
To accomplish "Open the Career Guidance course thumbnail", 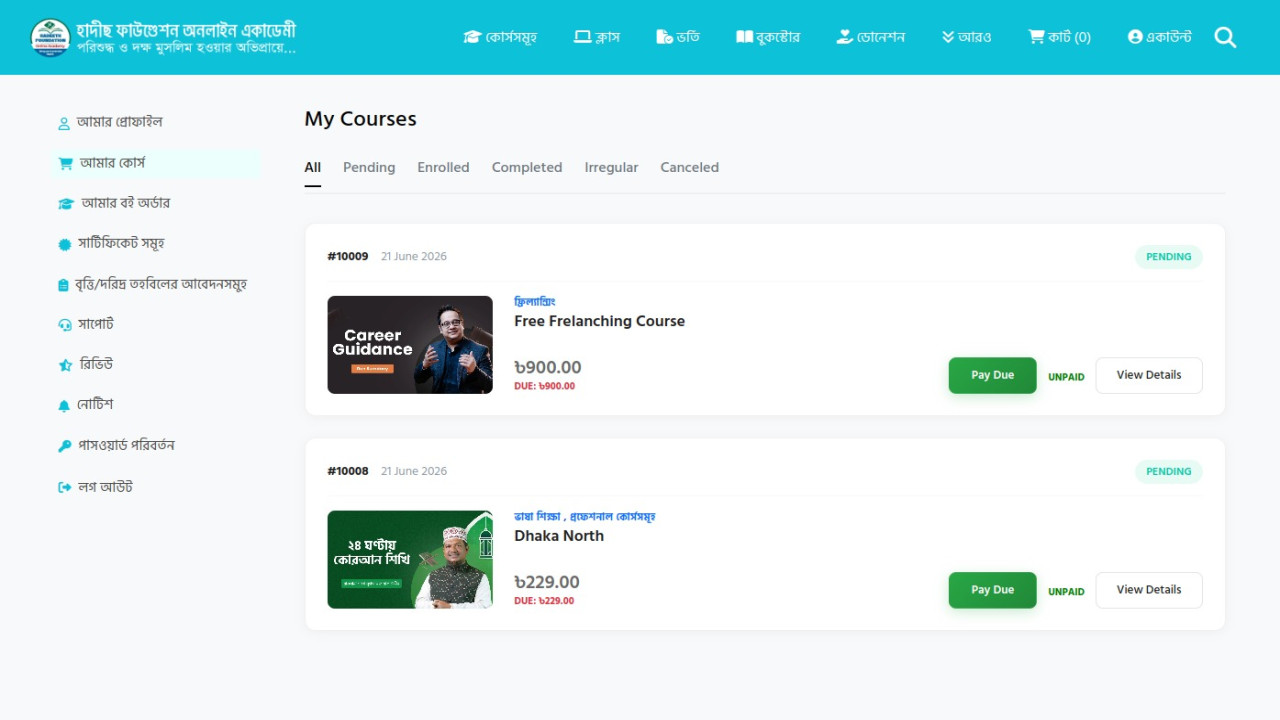I will point(410,345).
